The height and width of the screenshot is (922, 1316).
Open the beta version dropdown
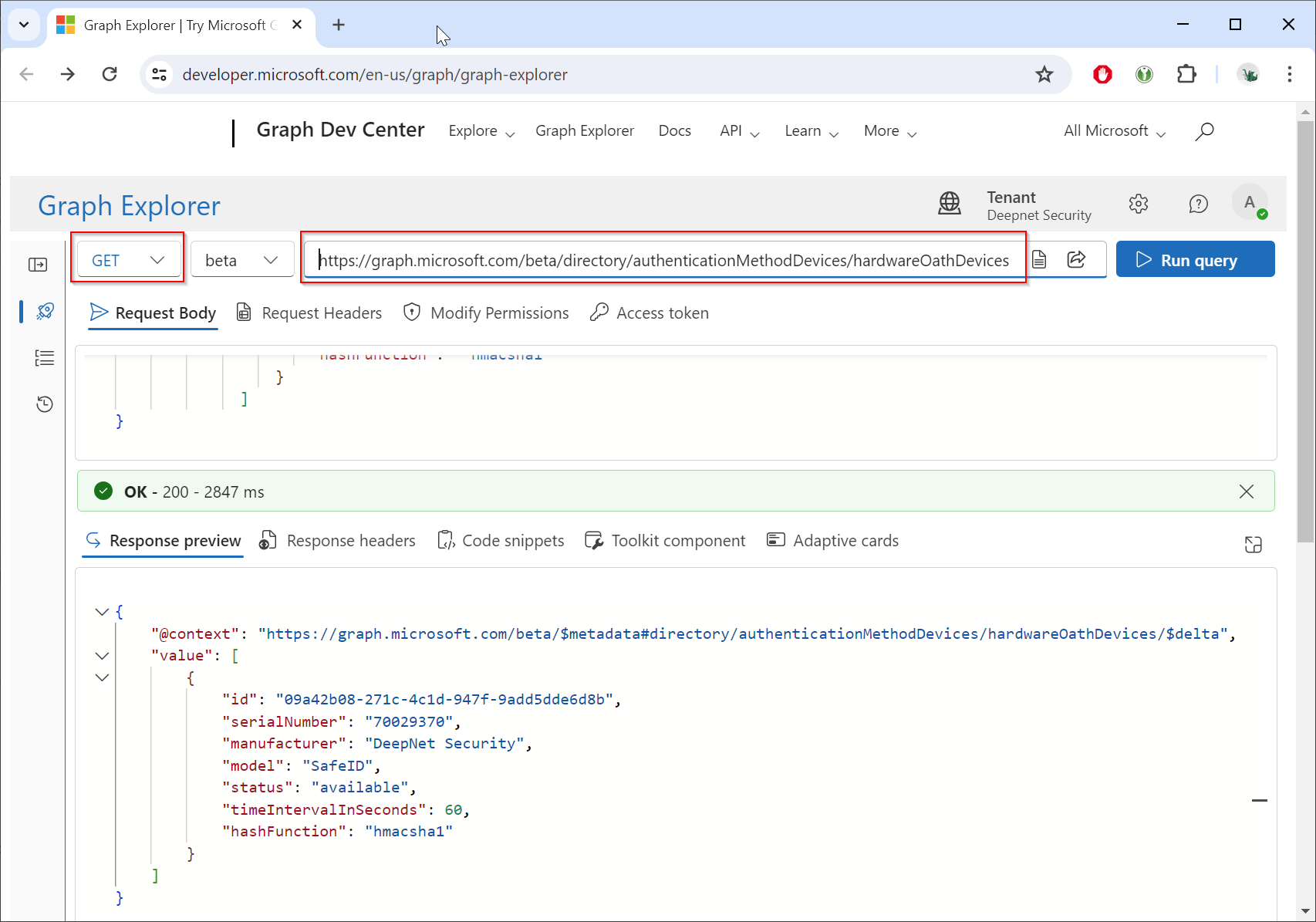241,260
